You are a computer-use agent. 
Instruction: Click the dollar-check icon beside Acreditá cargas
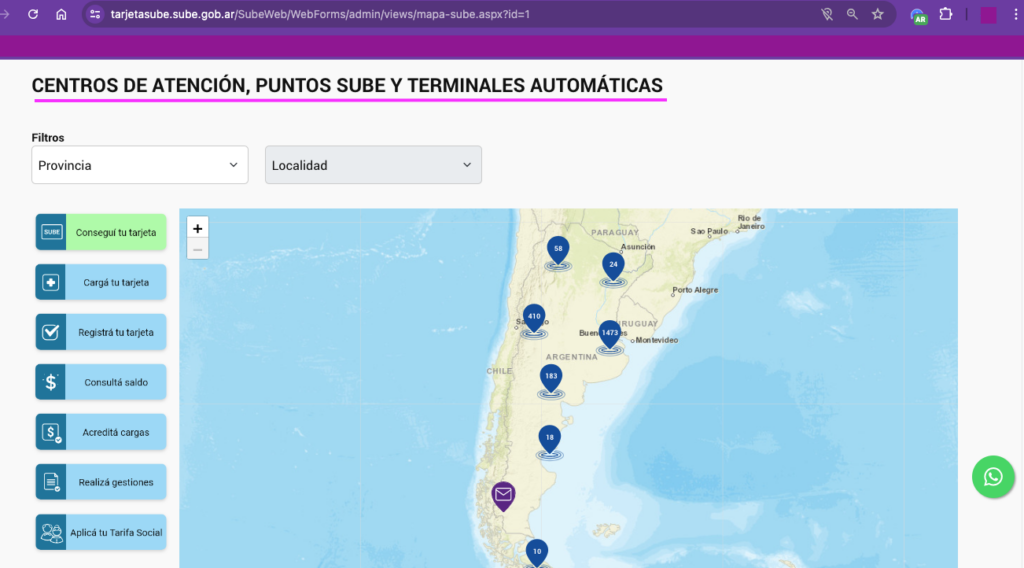pos(51,432)
